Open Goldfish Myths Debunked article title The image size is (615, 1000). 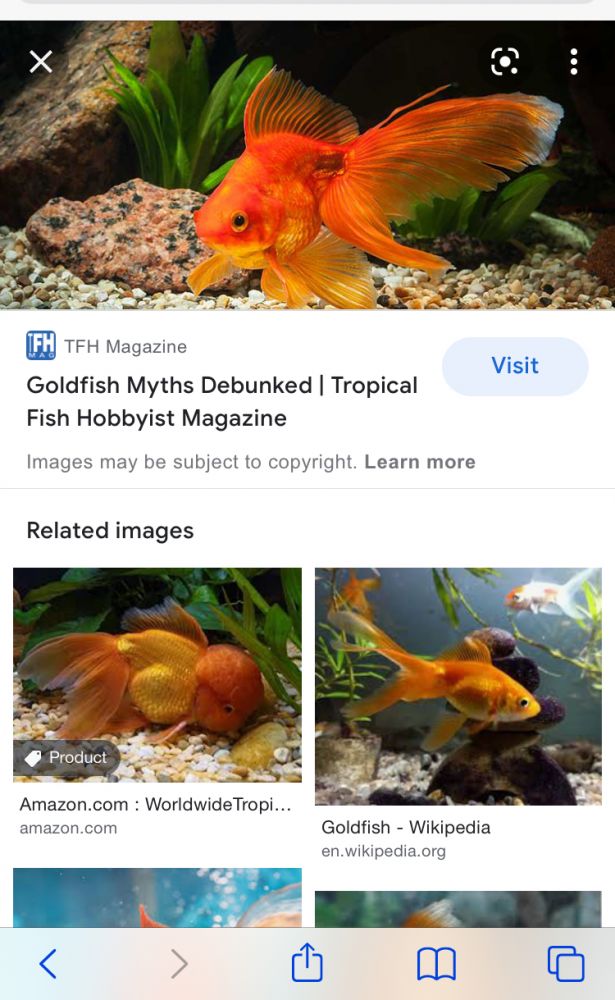pos(222,402)
